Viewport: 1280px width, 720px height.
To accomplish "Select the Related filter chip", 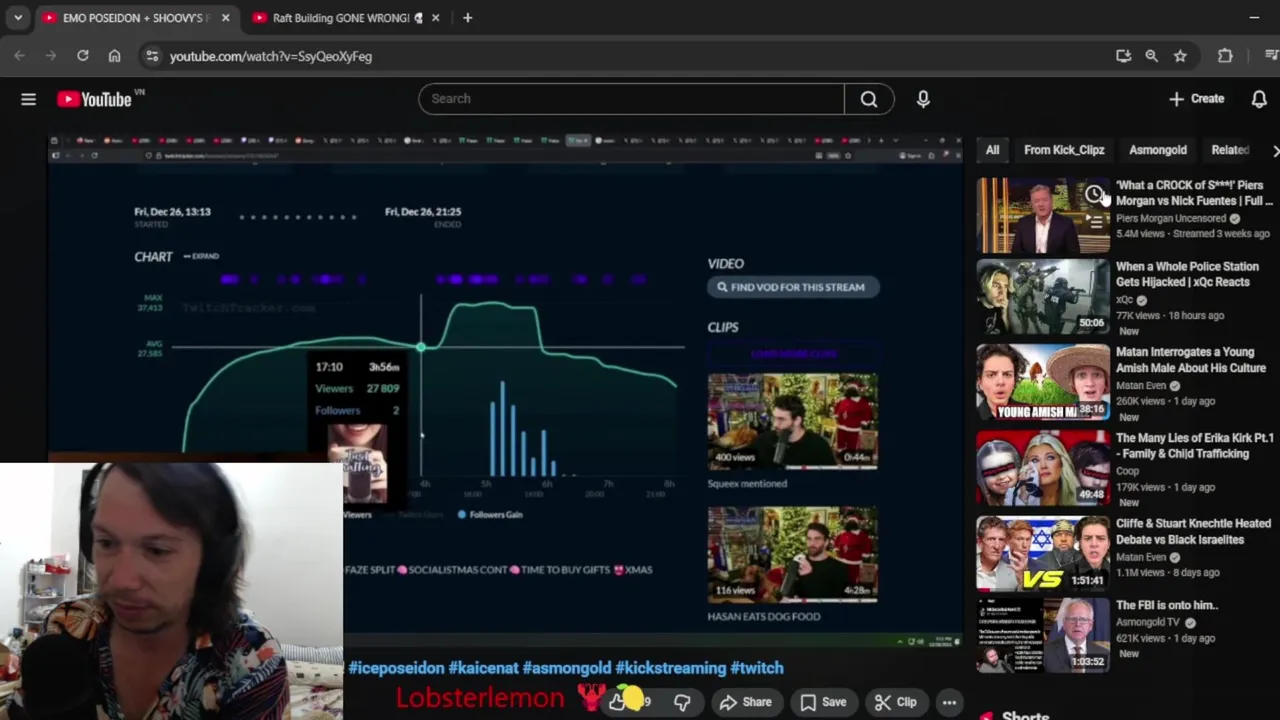I will (1230, 150).
